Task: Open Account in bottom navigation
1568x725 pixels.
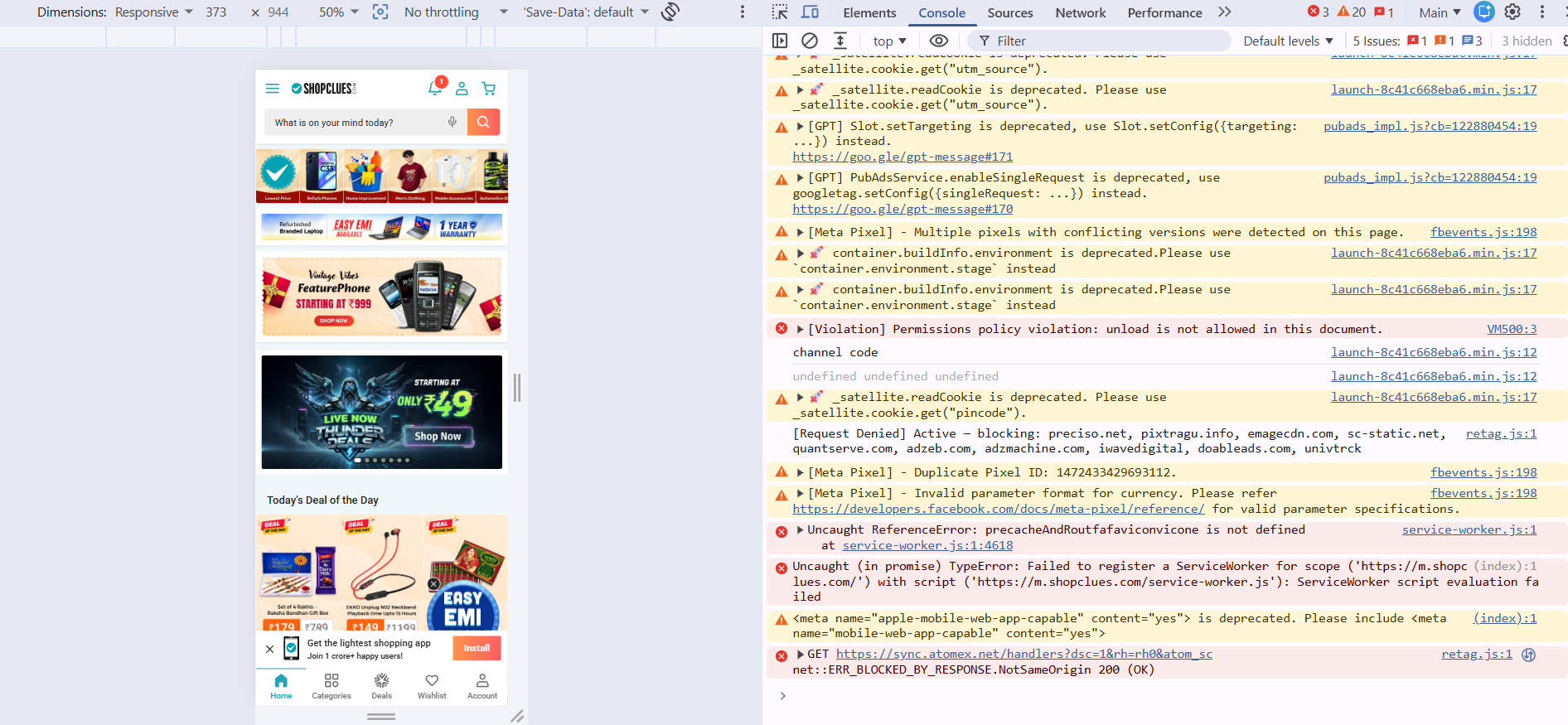Action: (482, 686)
